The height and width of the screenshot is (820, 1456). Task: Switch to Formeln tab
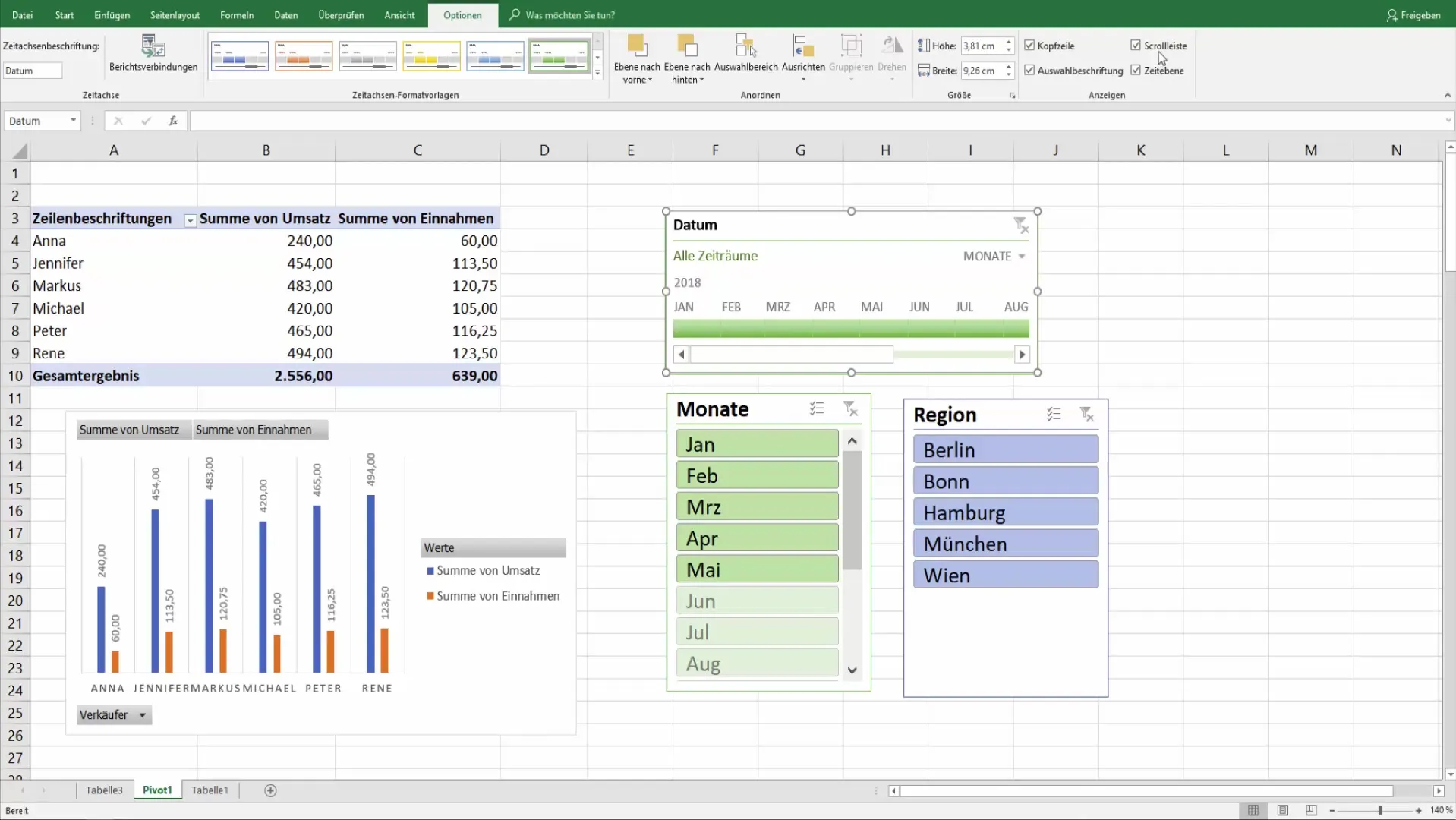pos(237,15)
